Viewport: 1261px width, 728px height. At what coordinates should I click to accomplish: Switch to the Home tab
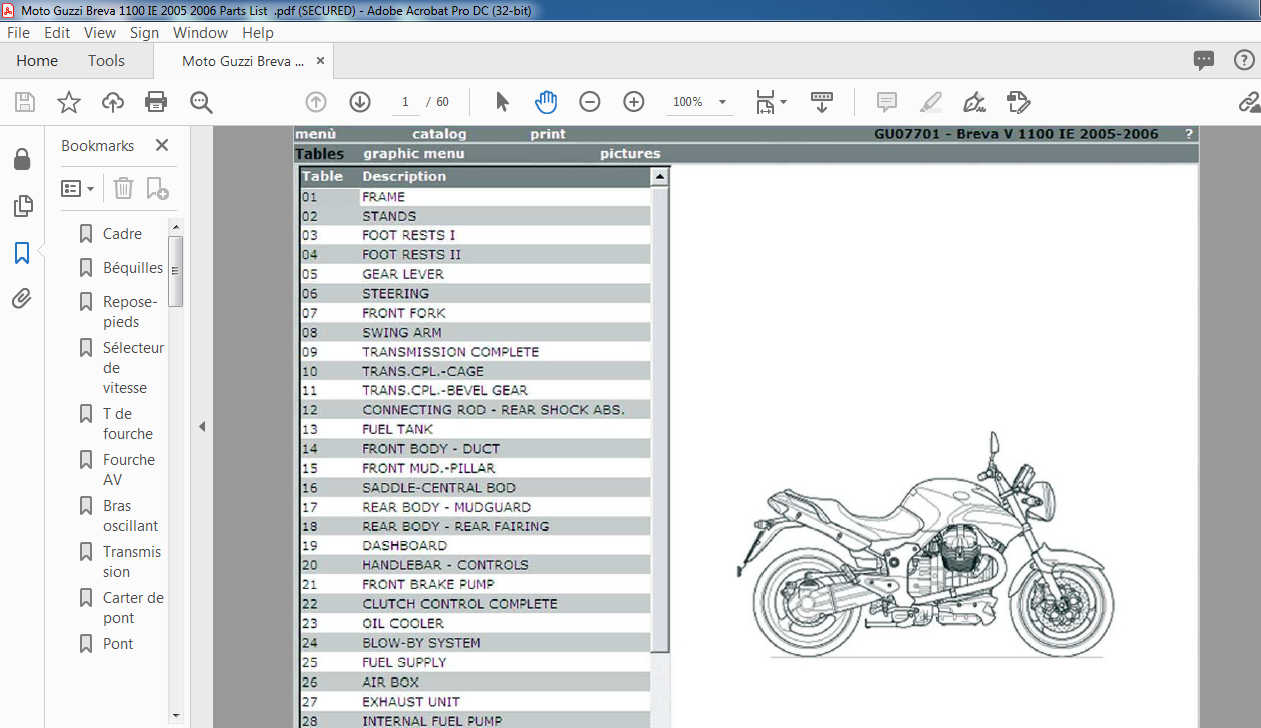[x=37, y=61]
